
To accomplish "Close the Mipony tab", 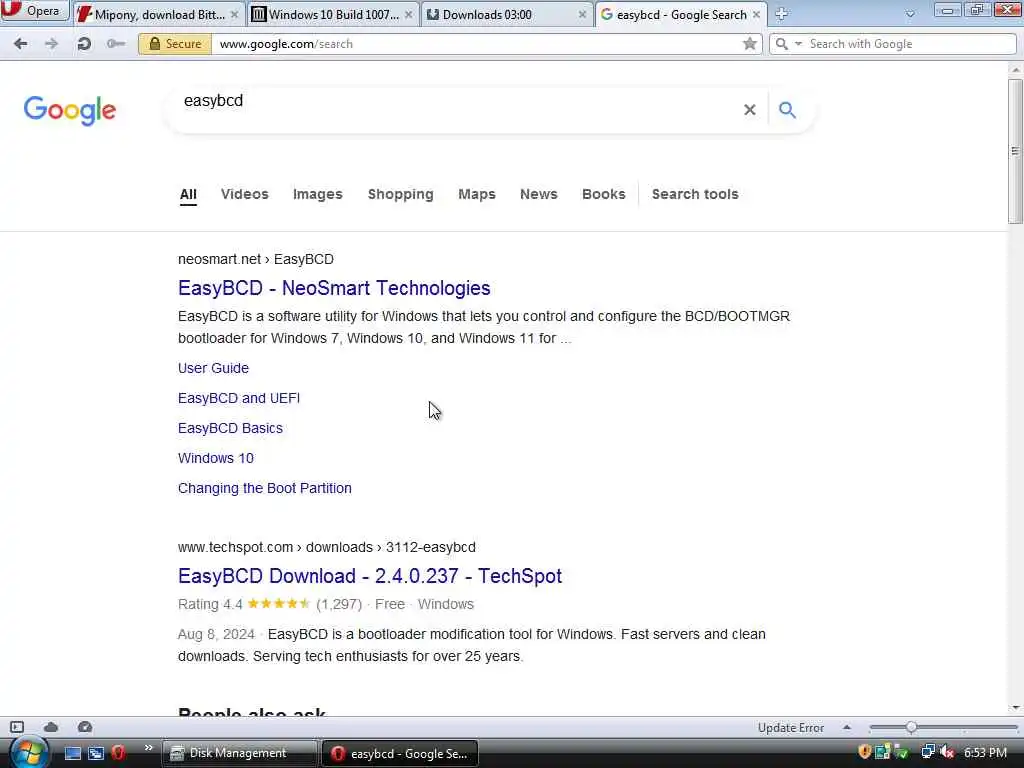I will pyautogui.click(x=234, y=14).
